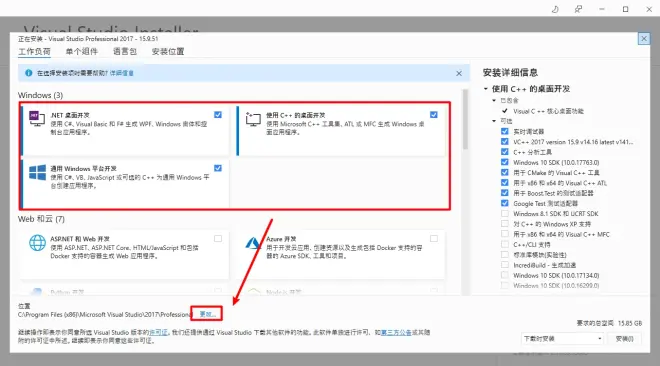Uncheck Google Test 测试适配器 checkbox

pos(505,203)
